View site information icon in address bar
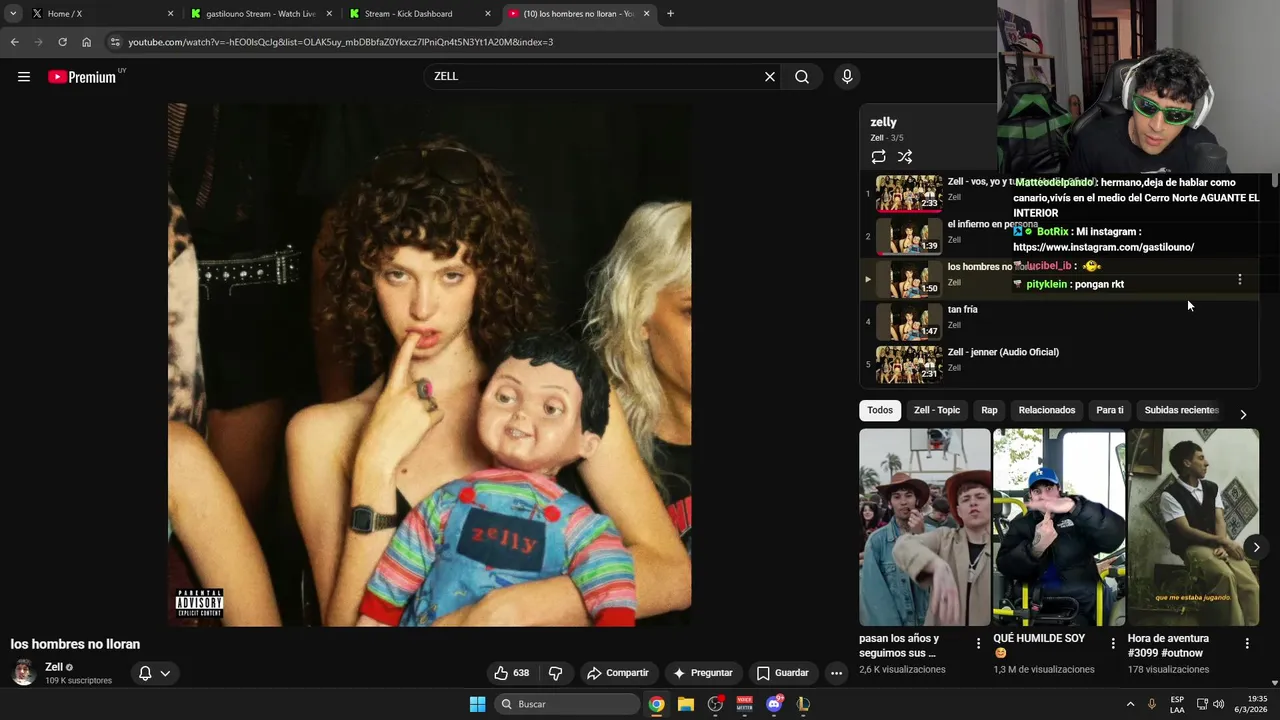This screenshot has width=1280, height=720. click(x=116, y=42)
